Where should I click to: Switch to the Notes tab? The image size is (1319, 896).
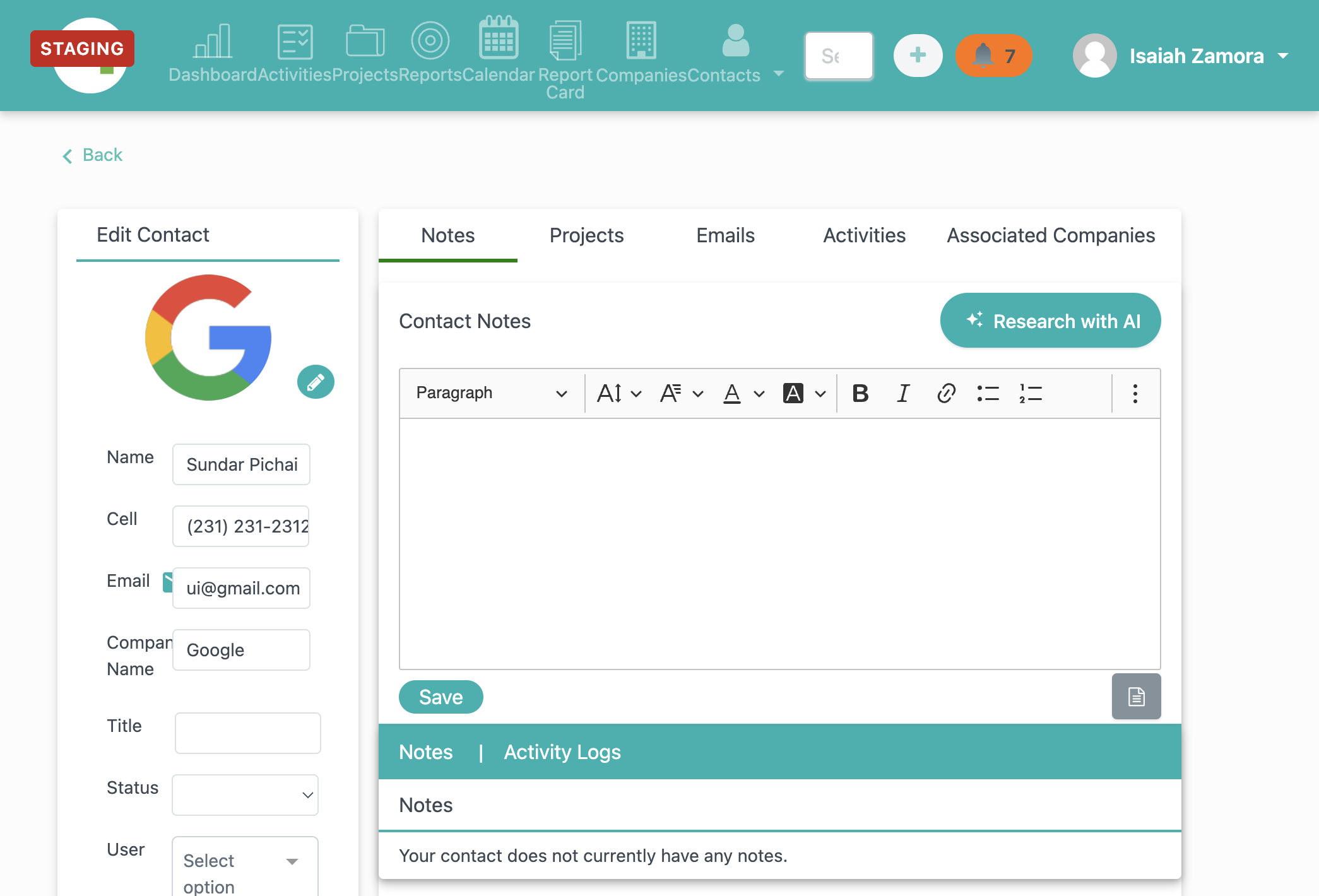click(447, 235)
